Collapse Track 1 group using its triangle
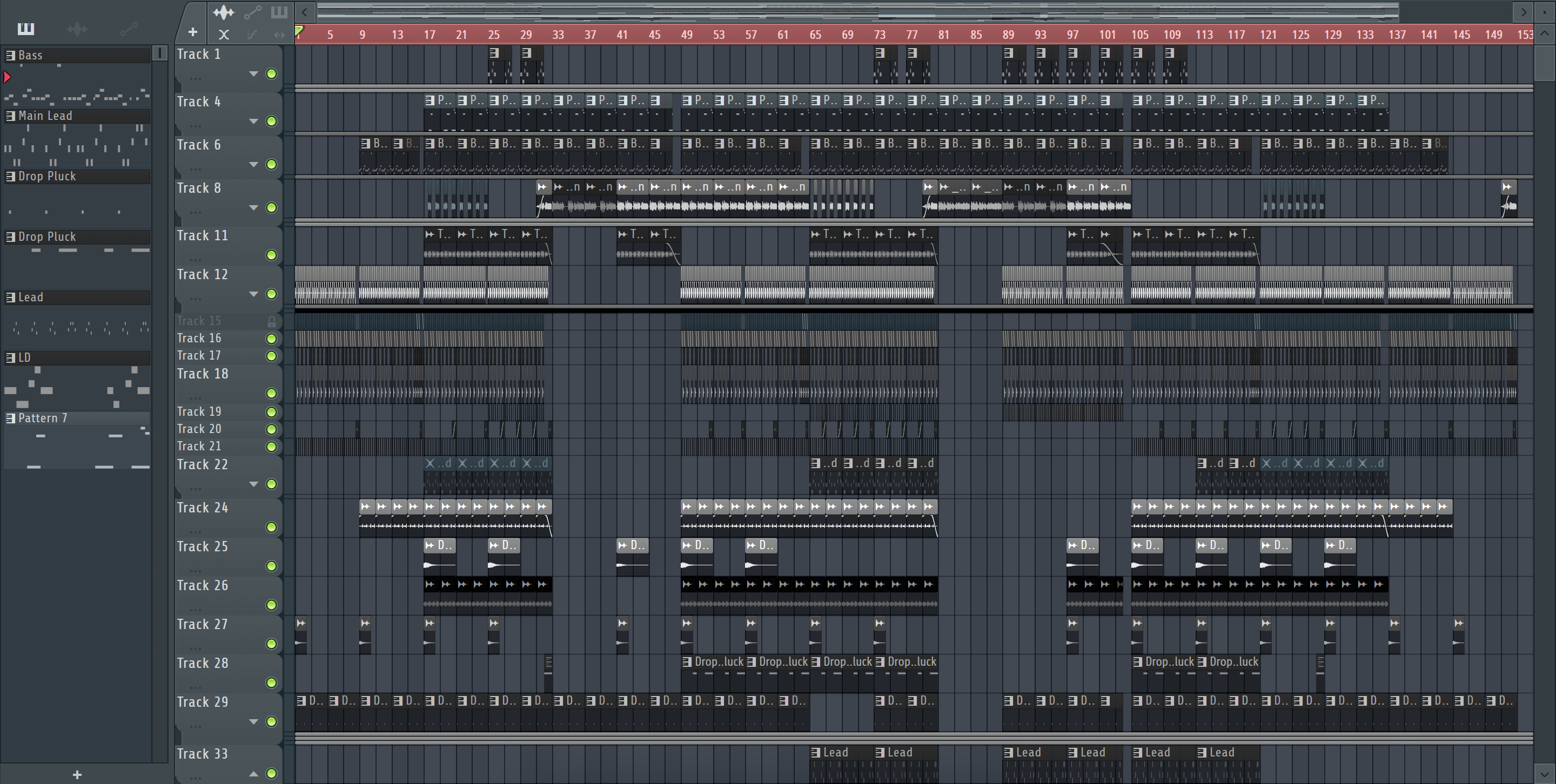 pos(254,73)
